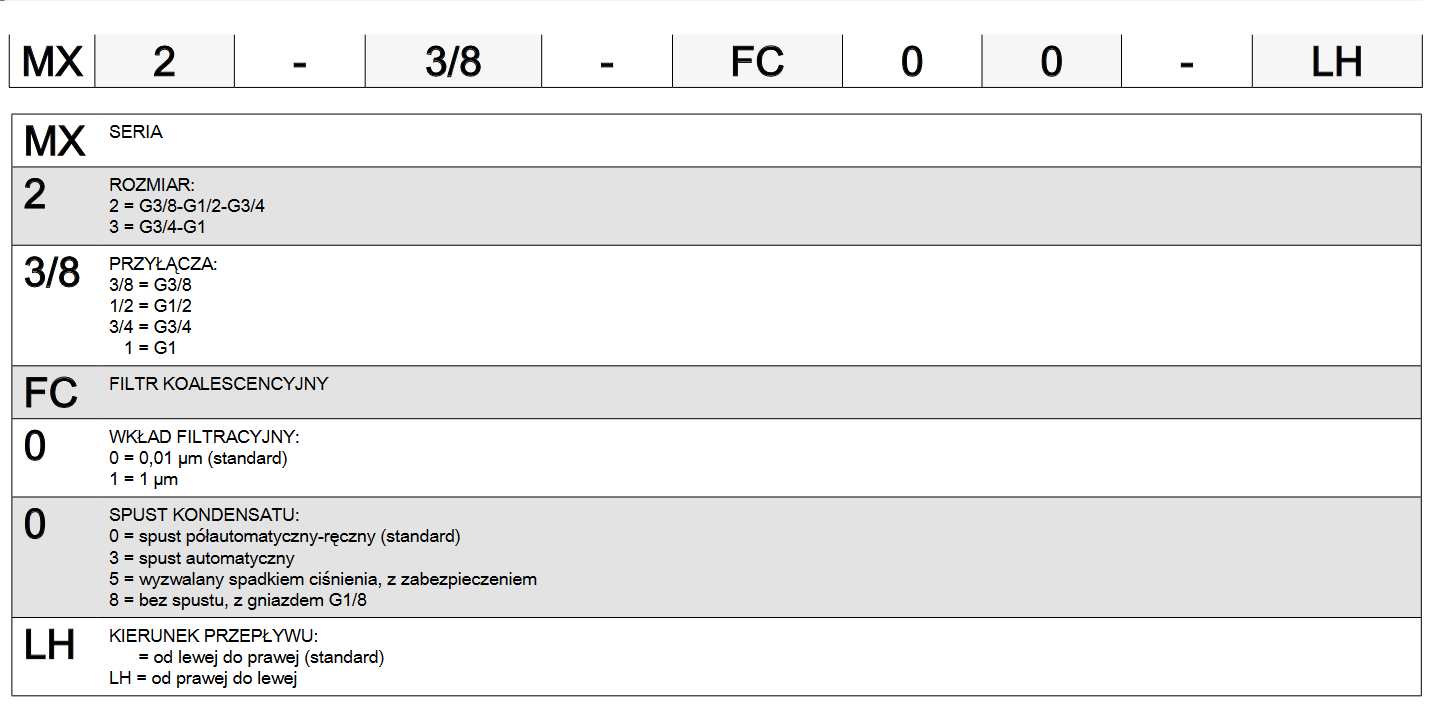The height and width of the screenshot is (705, 1432).
Task: Select the size cell showing 2
Action: click(165, 62)
